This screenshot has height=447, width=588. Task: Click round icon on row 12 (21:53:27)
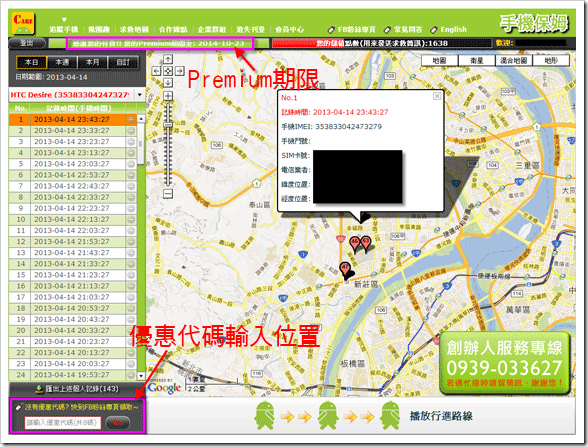[x=131, y=242]
